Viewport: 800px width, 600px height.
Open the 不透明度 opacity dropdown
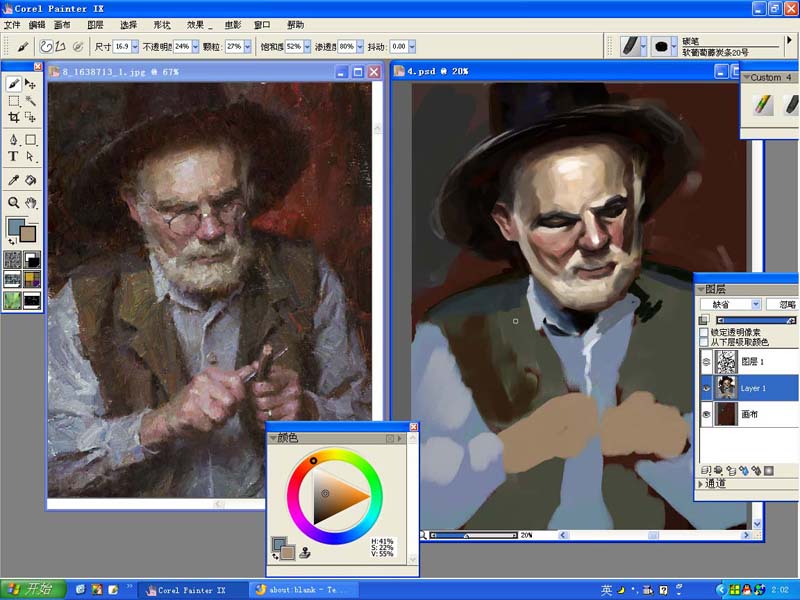click(x=195, y=46)
